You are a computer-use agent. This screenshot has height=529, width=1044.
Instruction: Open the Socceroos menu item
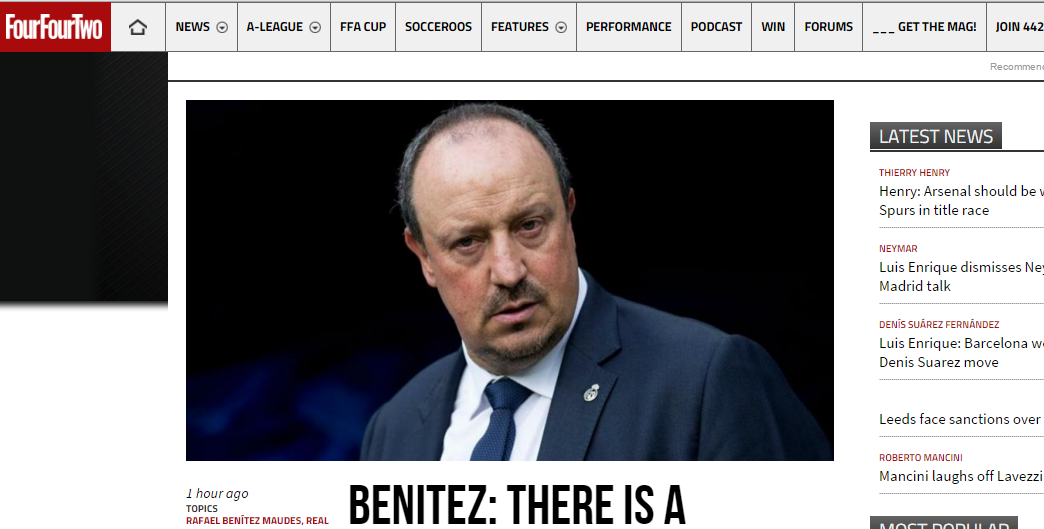438,27
